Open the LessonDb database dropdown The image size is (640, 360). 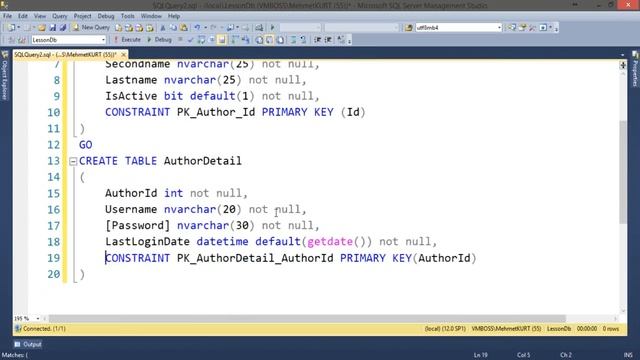point(69,40)
